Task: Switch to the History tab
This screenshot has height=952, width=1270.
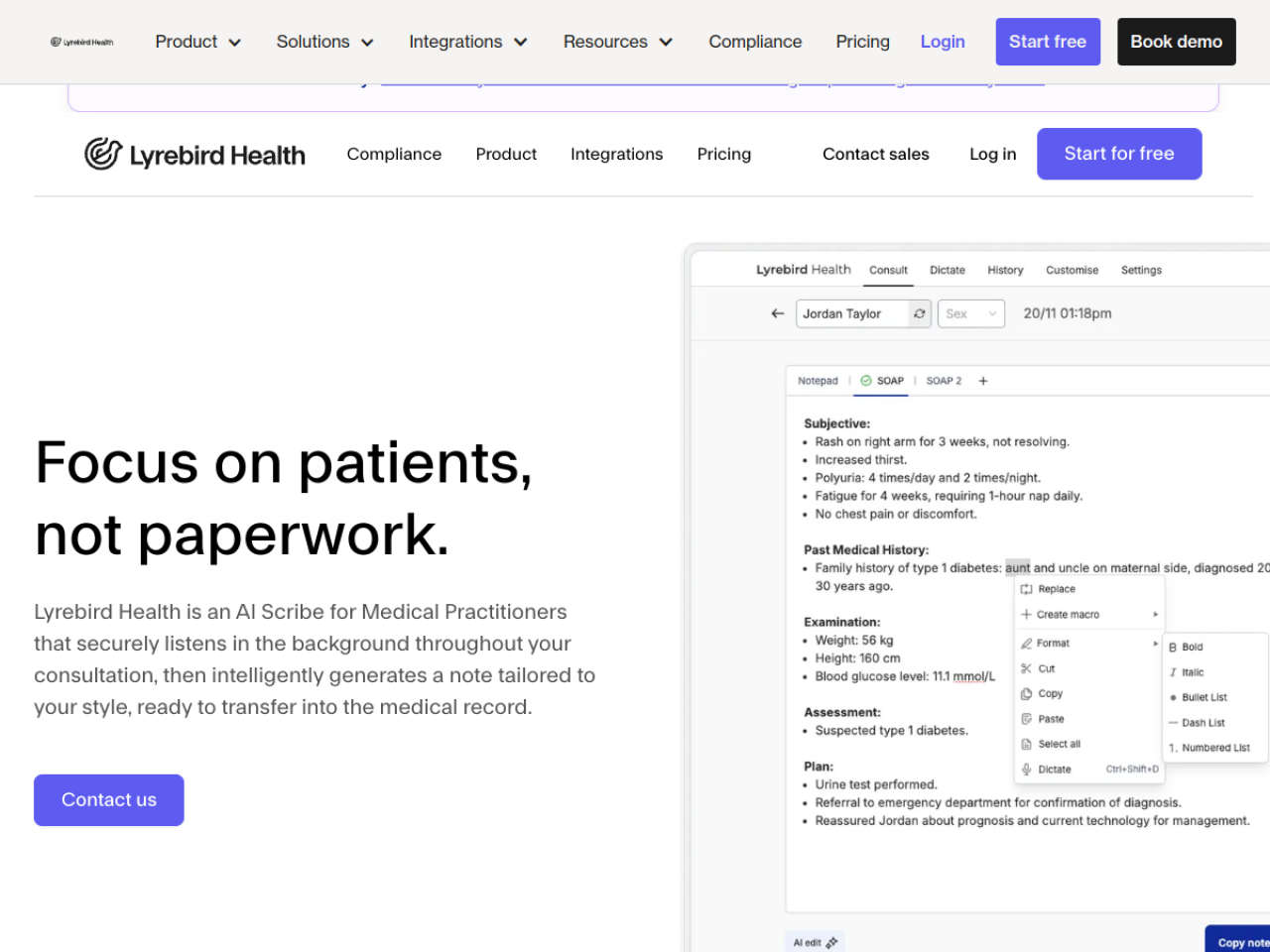Action: [1005, 270]
